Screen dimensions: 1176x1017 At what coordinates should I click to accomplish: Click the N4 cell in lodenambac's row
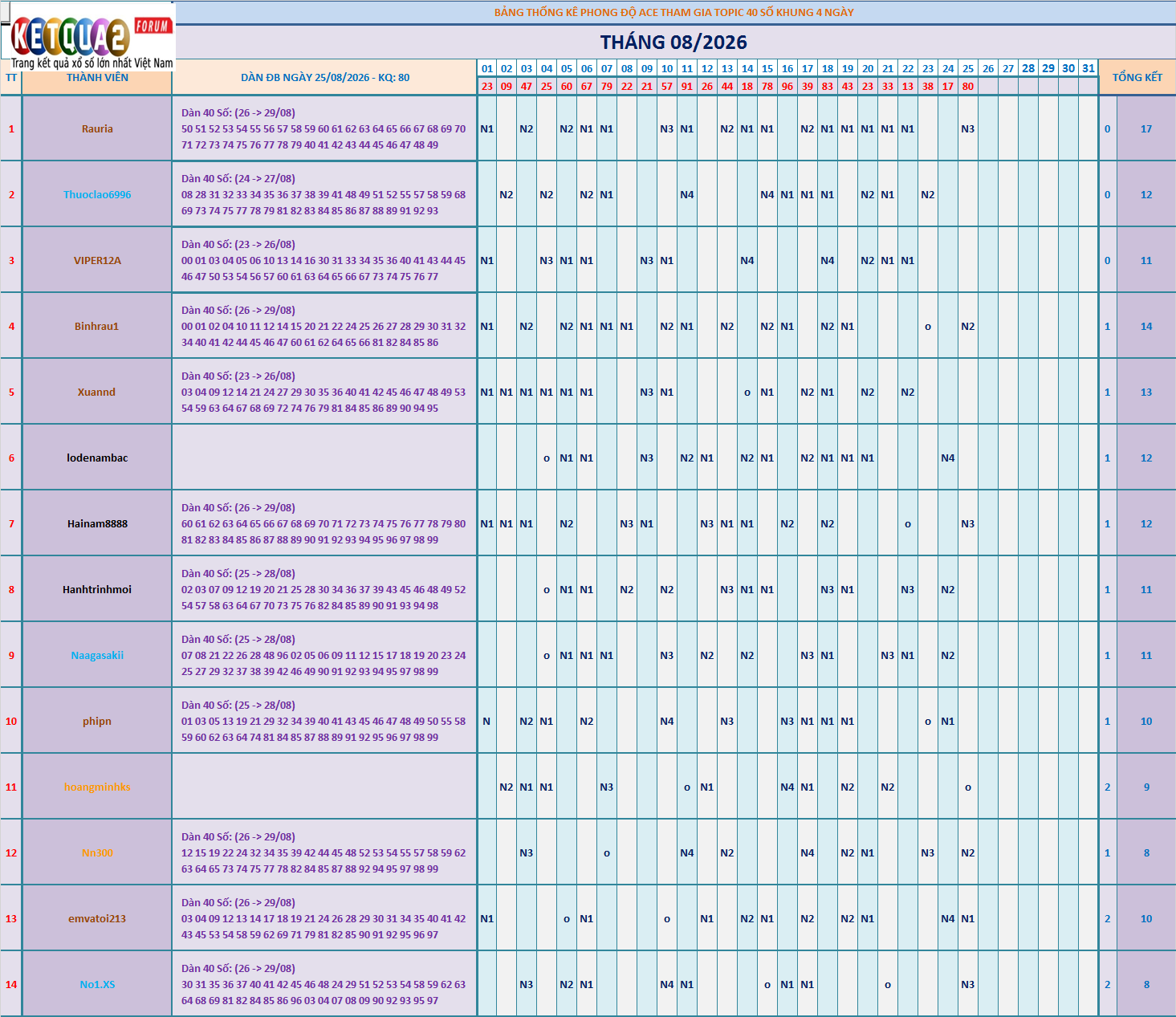pyautogui.click(x=948, y=458)
